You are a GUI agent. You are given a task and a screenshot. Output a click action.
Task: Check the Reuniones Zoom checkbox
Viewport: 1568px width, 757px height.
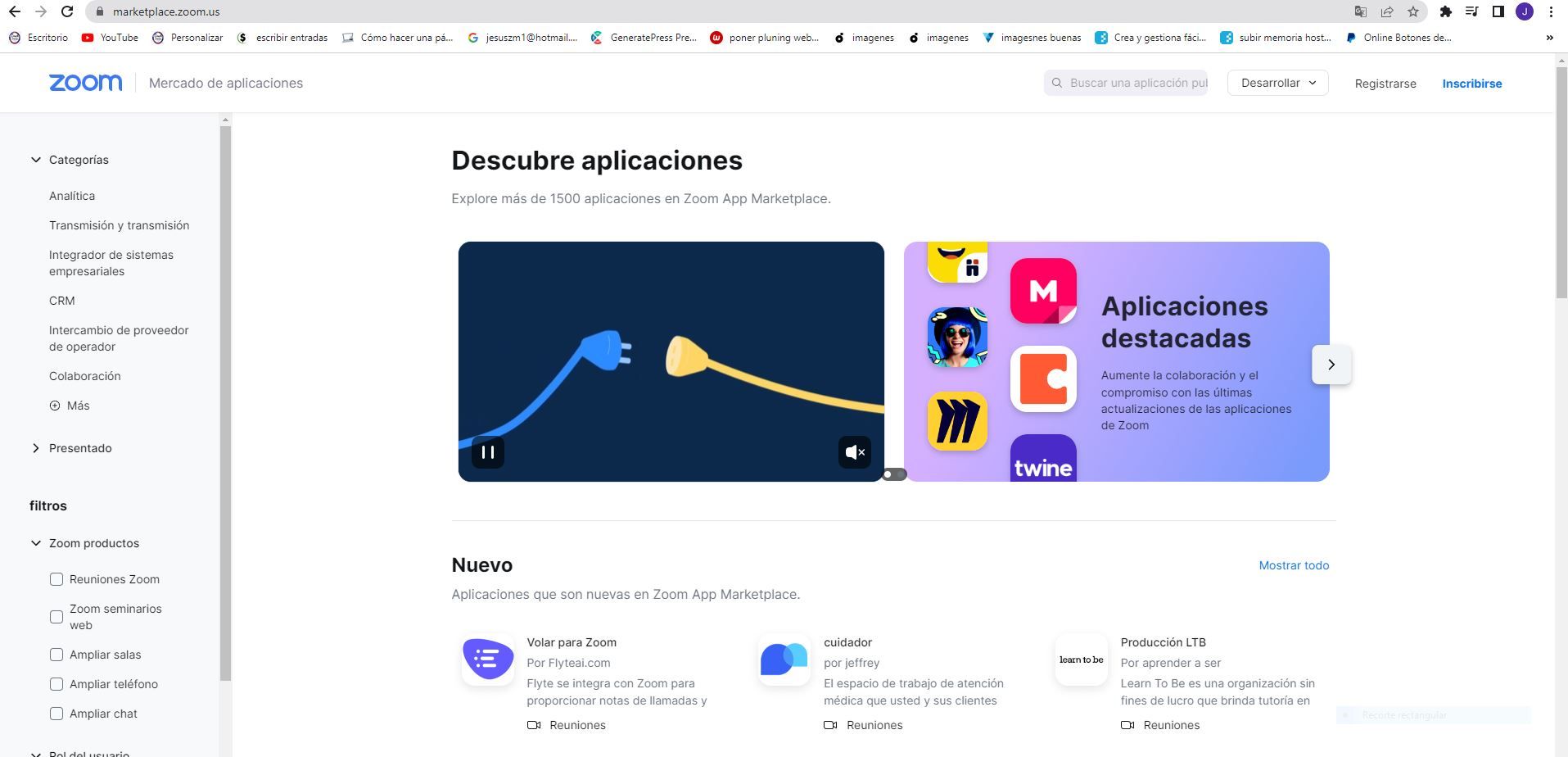pos(56,579)
